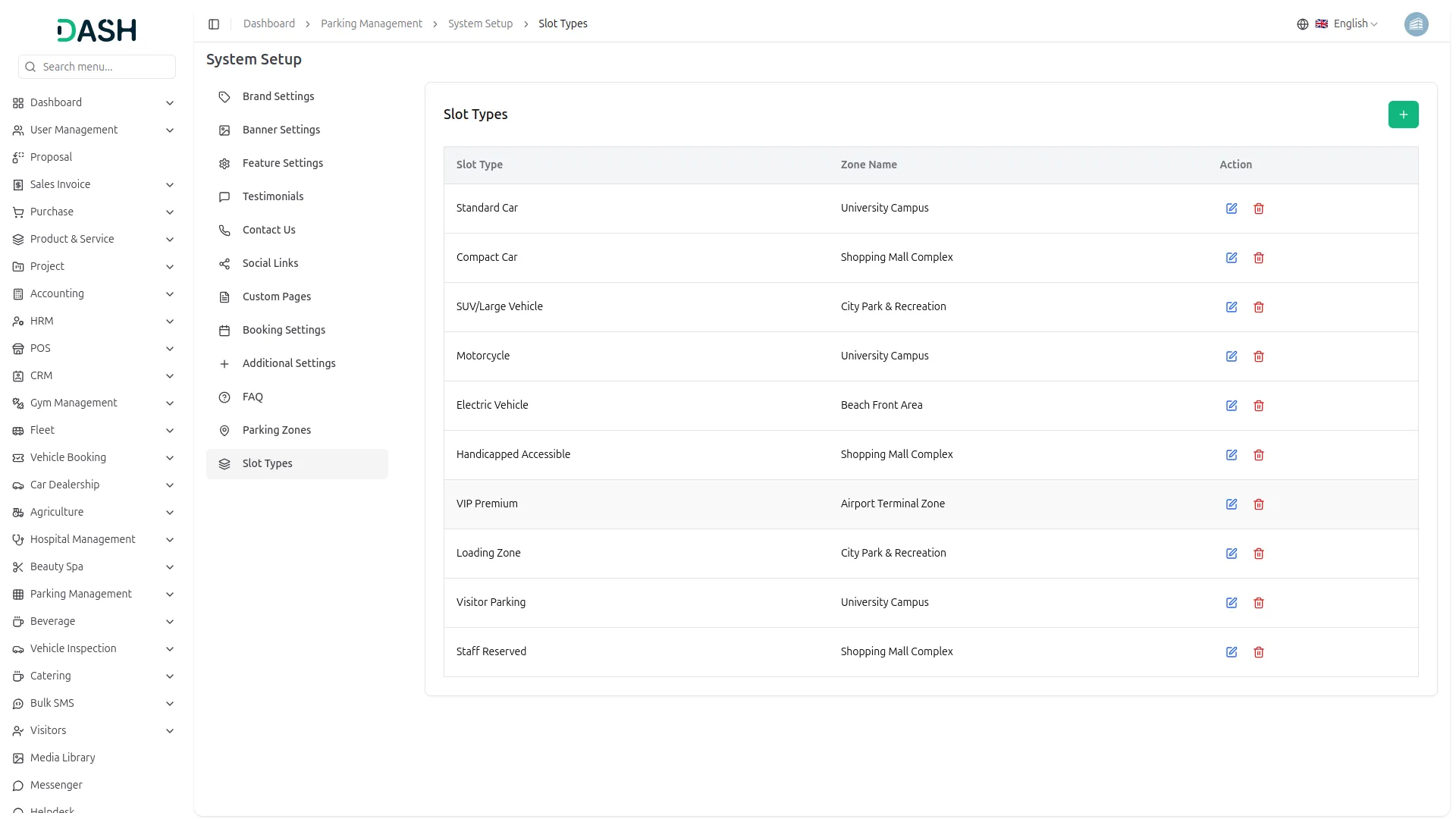The width and height of the screenshot is (1456, 819).
Task: Toggle the sidebar collapse icon
Action: click(214, 24)
